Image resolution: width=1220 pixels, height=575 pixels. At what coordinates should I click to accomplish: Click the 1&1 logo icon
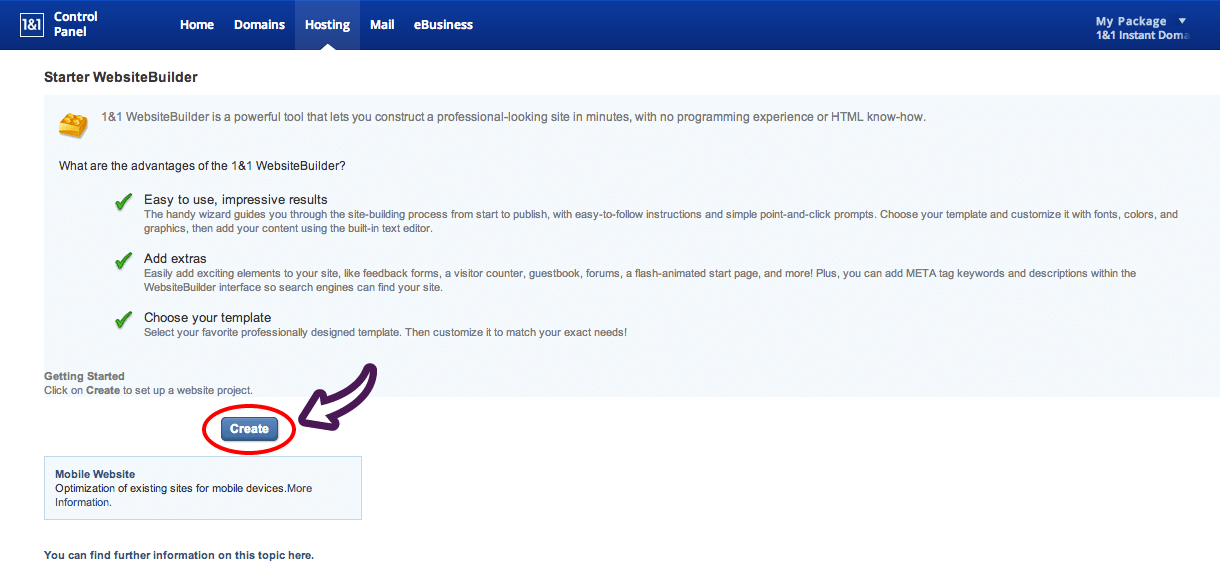32,25
